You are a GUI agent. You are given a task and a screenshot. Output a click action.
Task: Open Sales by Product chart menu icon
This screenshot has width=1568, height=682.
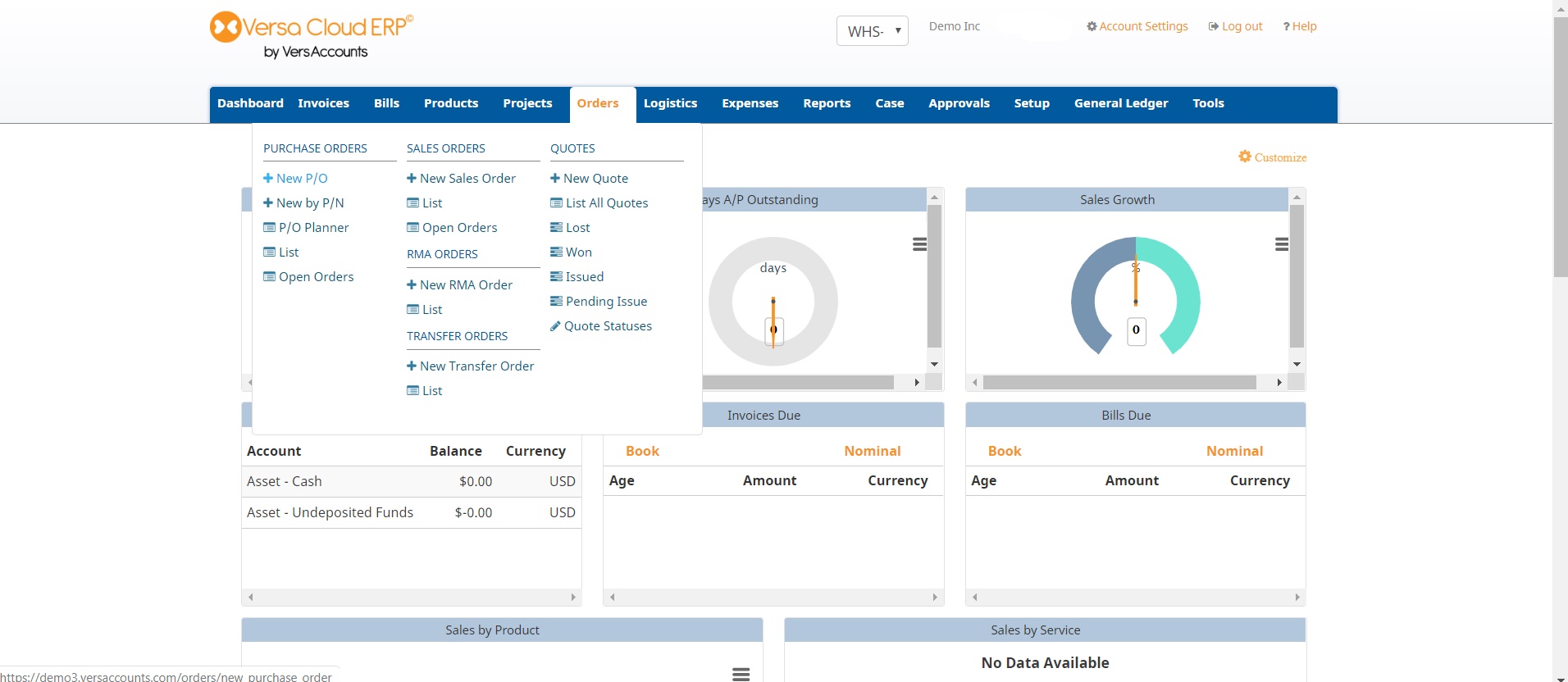[741, 674]
